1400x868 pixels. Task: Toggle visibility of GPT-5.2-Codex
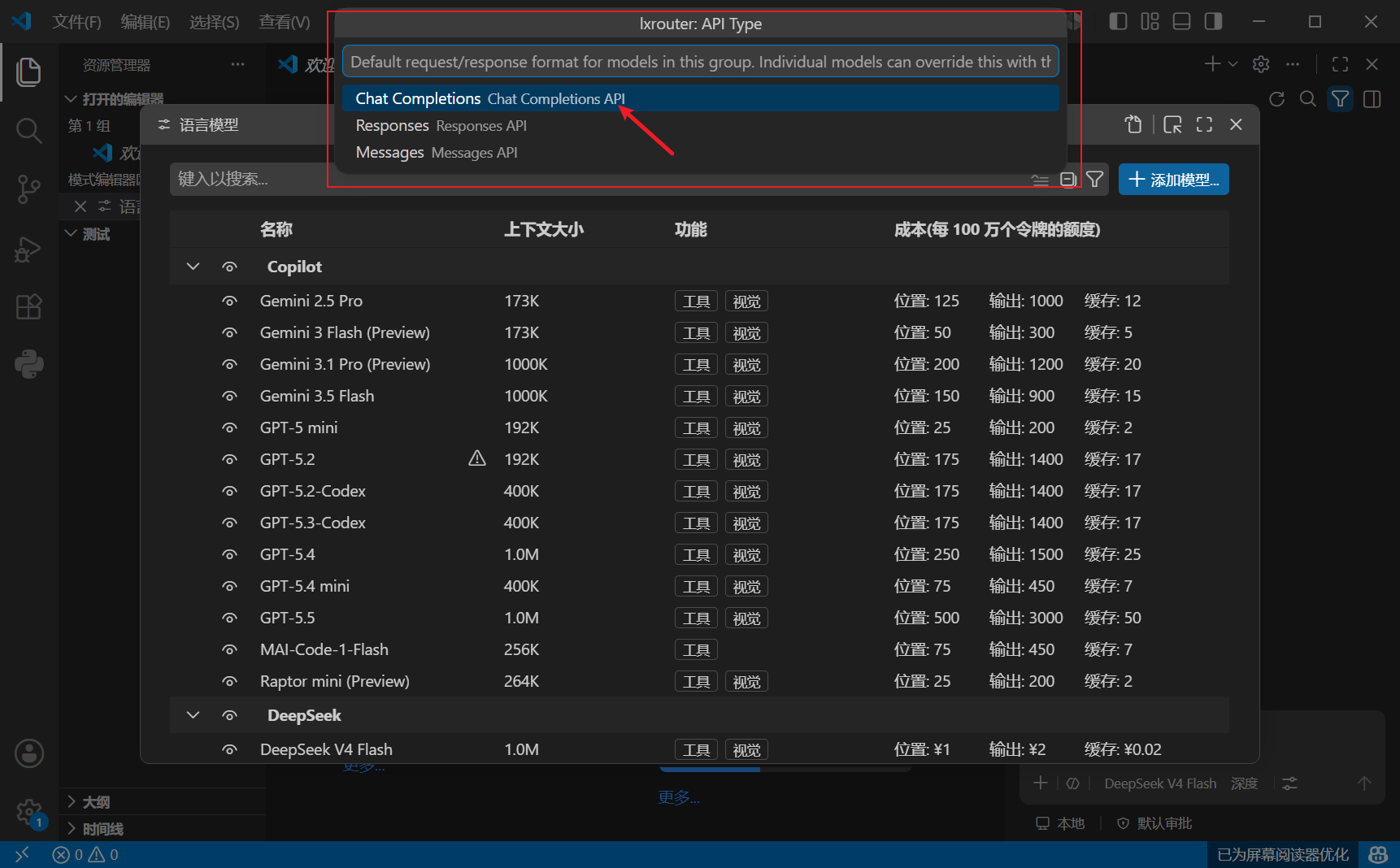tap(230, 491)
